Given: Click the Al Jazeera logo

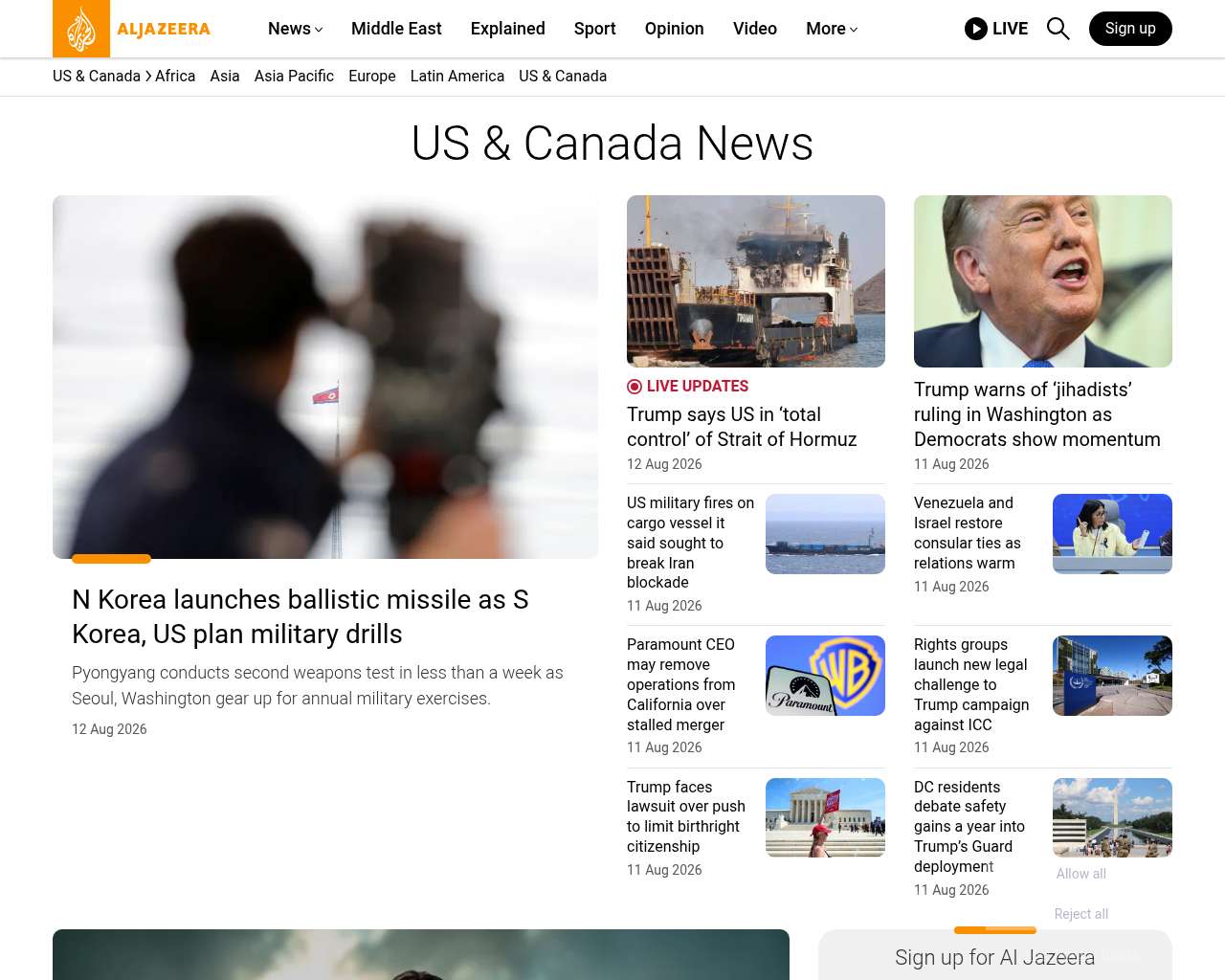Looking at the screenshot, I should pos(132,29).
